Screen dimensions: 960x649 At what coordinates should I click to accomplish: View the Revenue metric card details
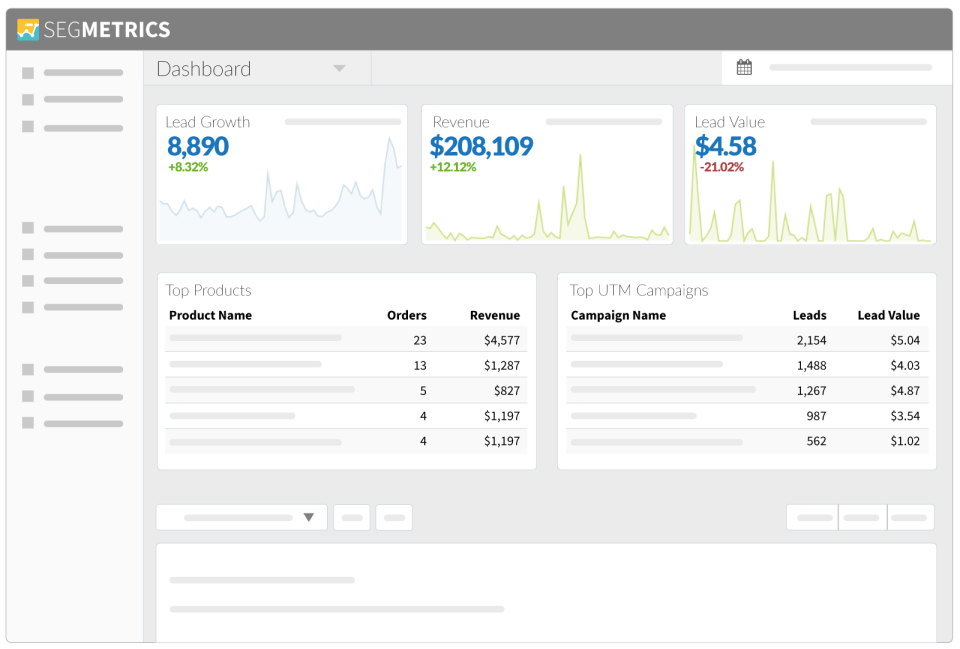point(546,174)
